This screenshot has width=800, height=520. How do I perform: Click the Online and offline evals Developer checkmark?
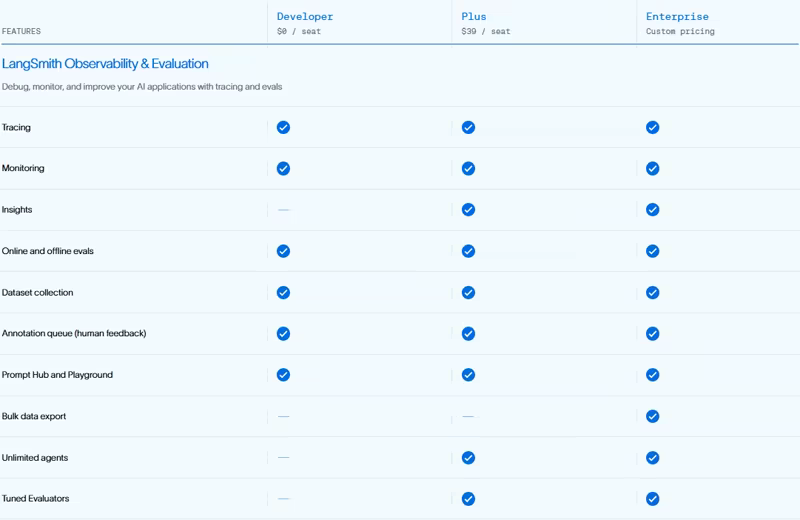tap(283, 251)
